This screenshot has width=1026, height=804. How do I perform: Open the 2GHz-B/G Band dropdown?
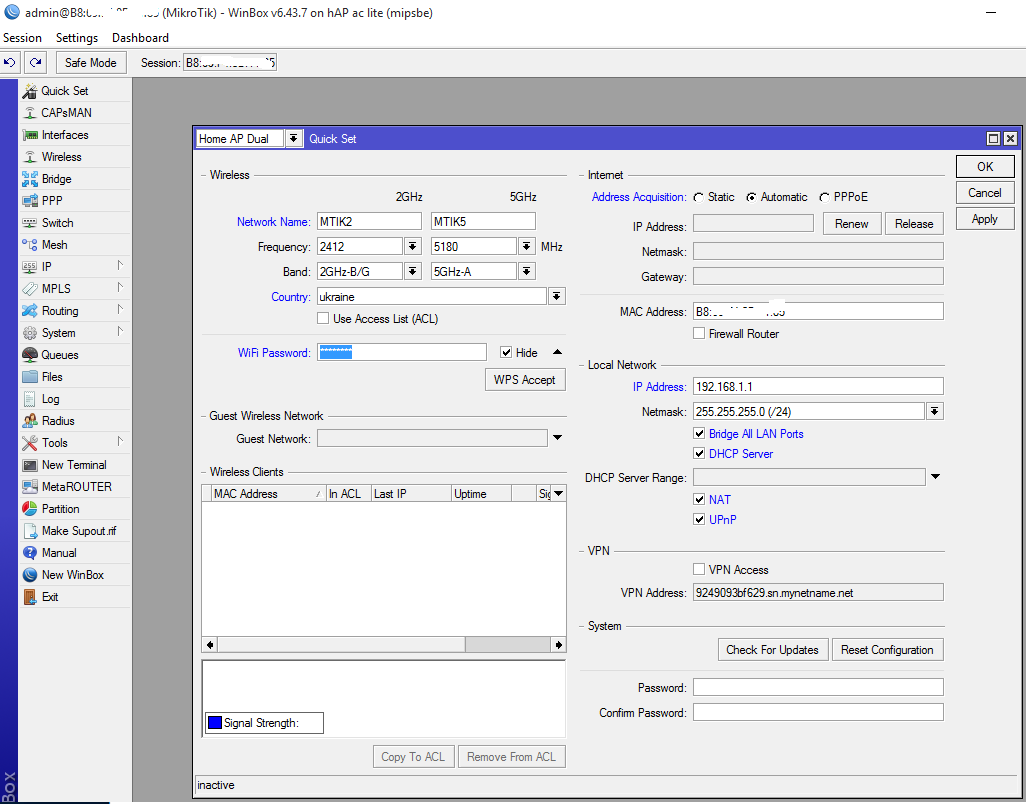tap(412, 271)
